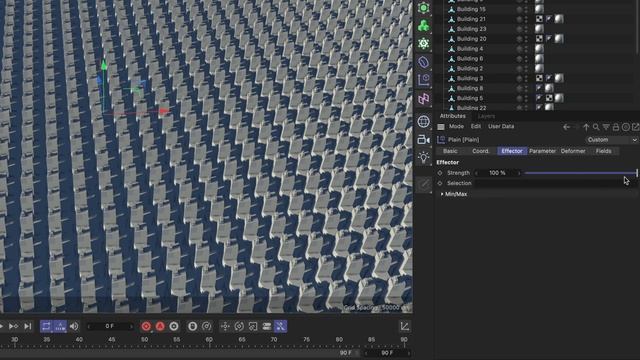Screen dimensions: 640x360
Task: Click the gray keyframe selection circle icon
Action: click(x=174, y=326)
